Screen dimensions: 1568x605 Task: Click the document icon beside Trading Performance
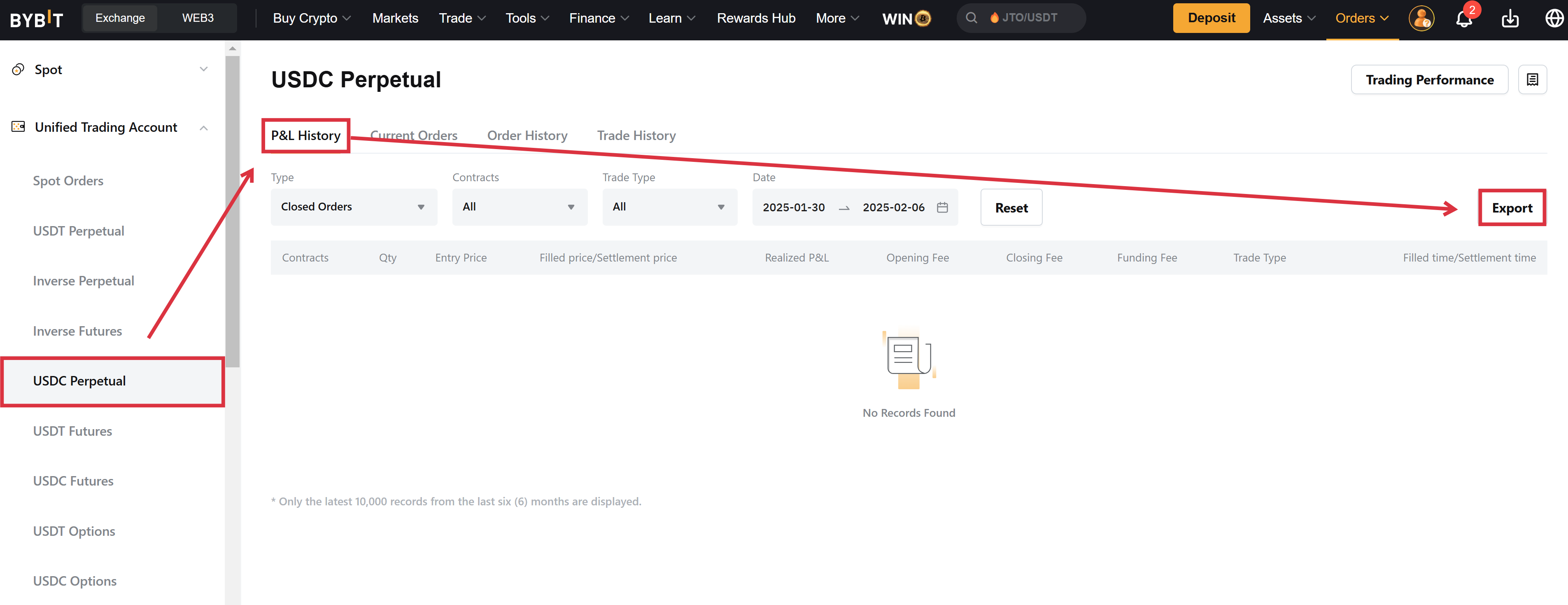coord(1532,80)
